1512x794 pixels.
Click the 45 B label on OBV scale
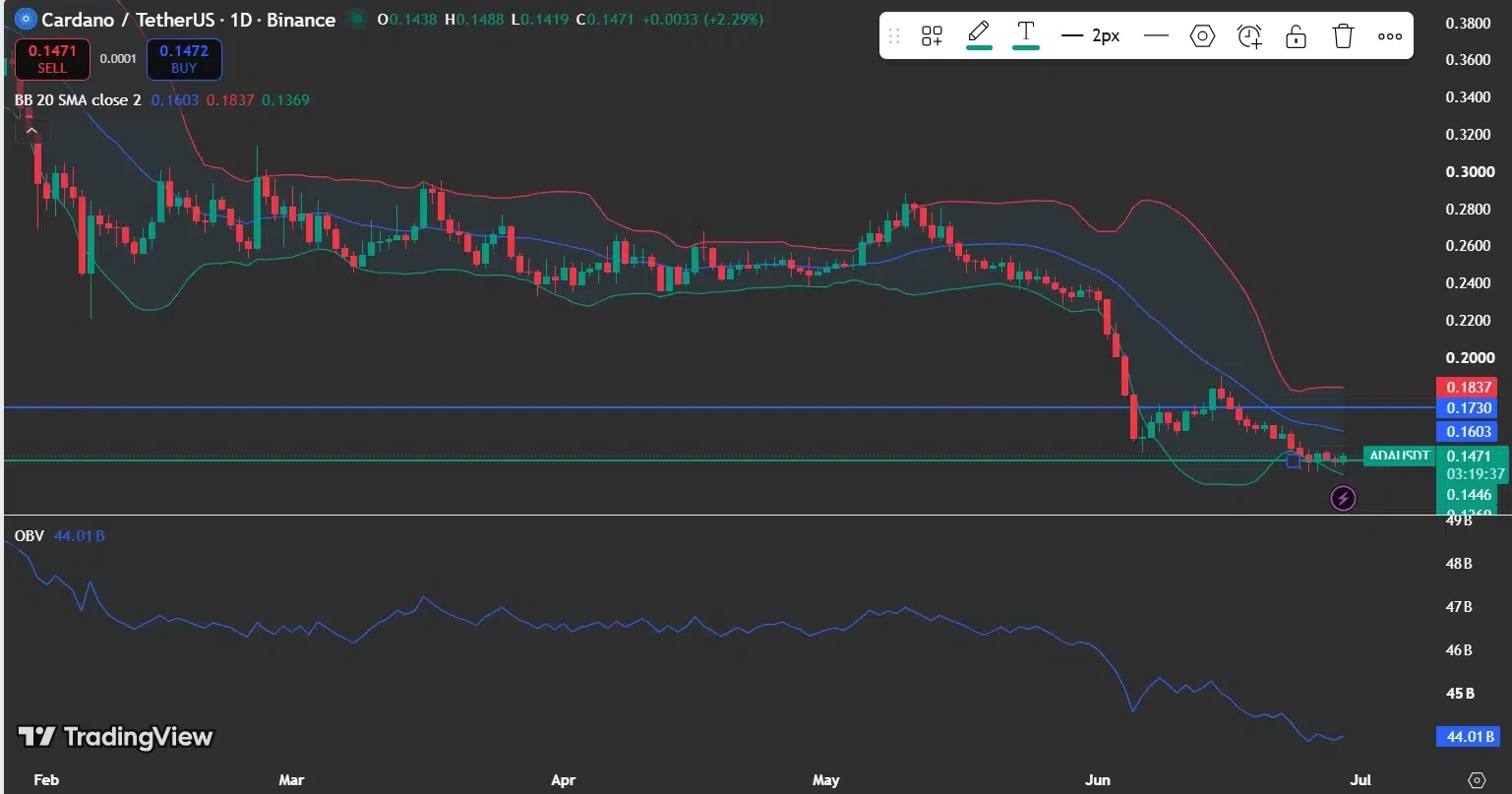[x=1460, y=693]
